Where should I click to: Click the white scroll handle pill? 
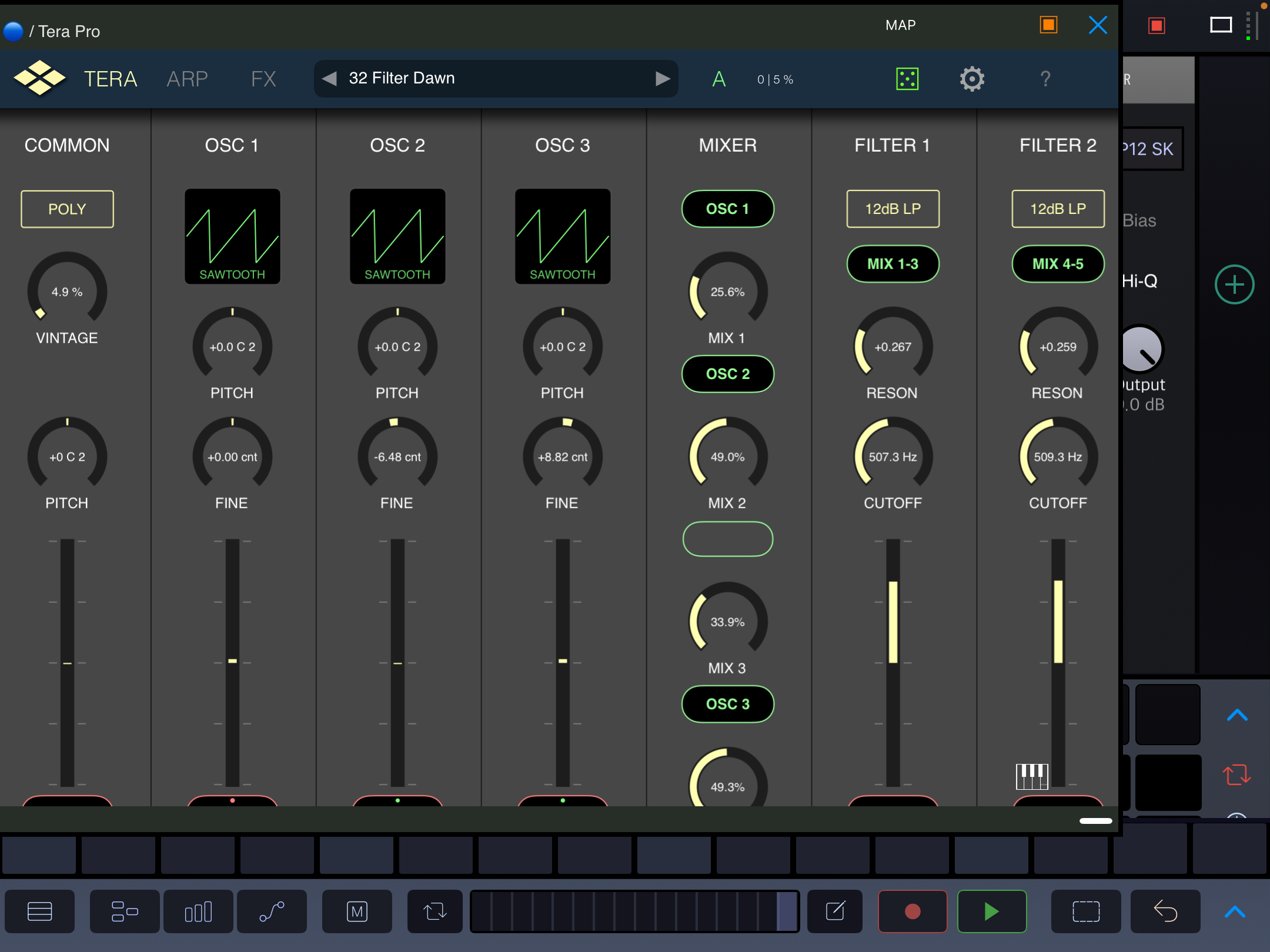point(1096,821)
